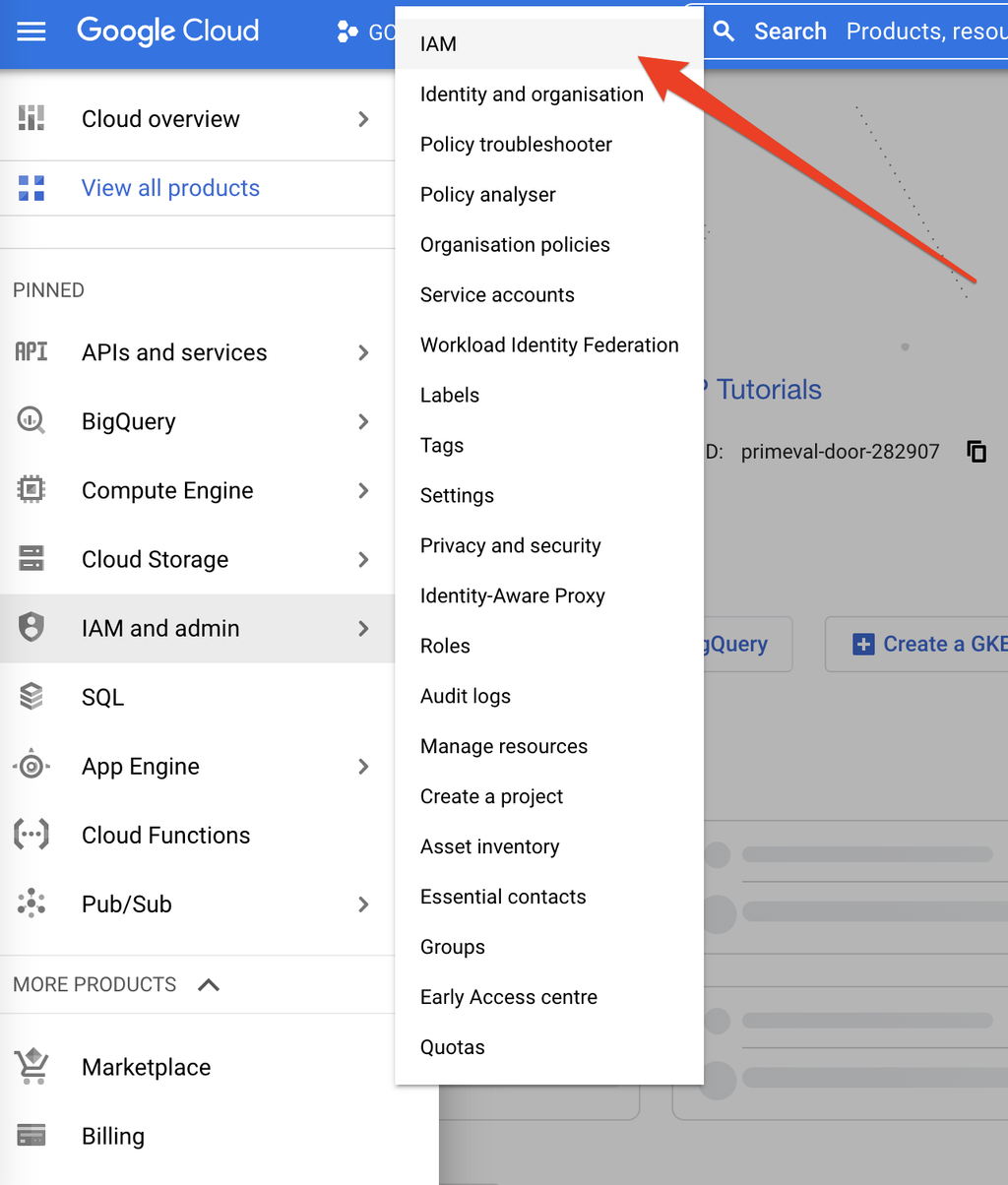
Task: Click the plus icon on Create a GKE
Action: (x=863, y=645)
